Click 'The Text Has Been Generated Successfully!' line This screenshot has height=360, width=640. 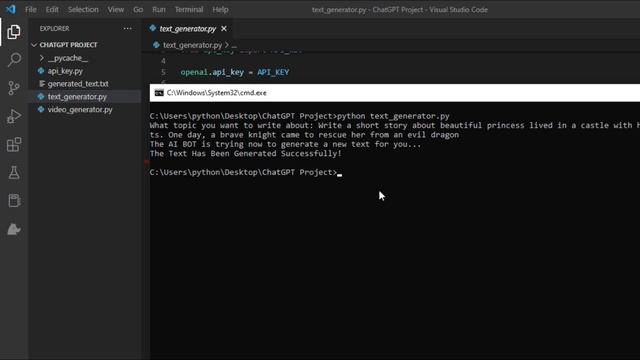[246, 154]
